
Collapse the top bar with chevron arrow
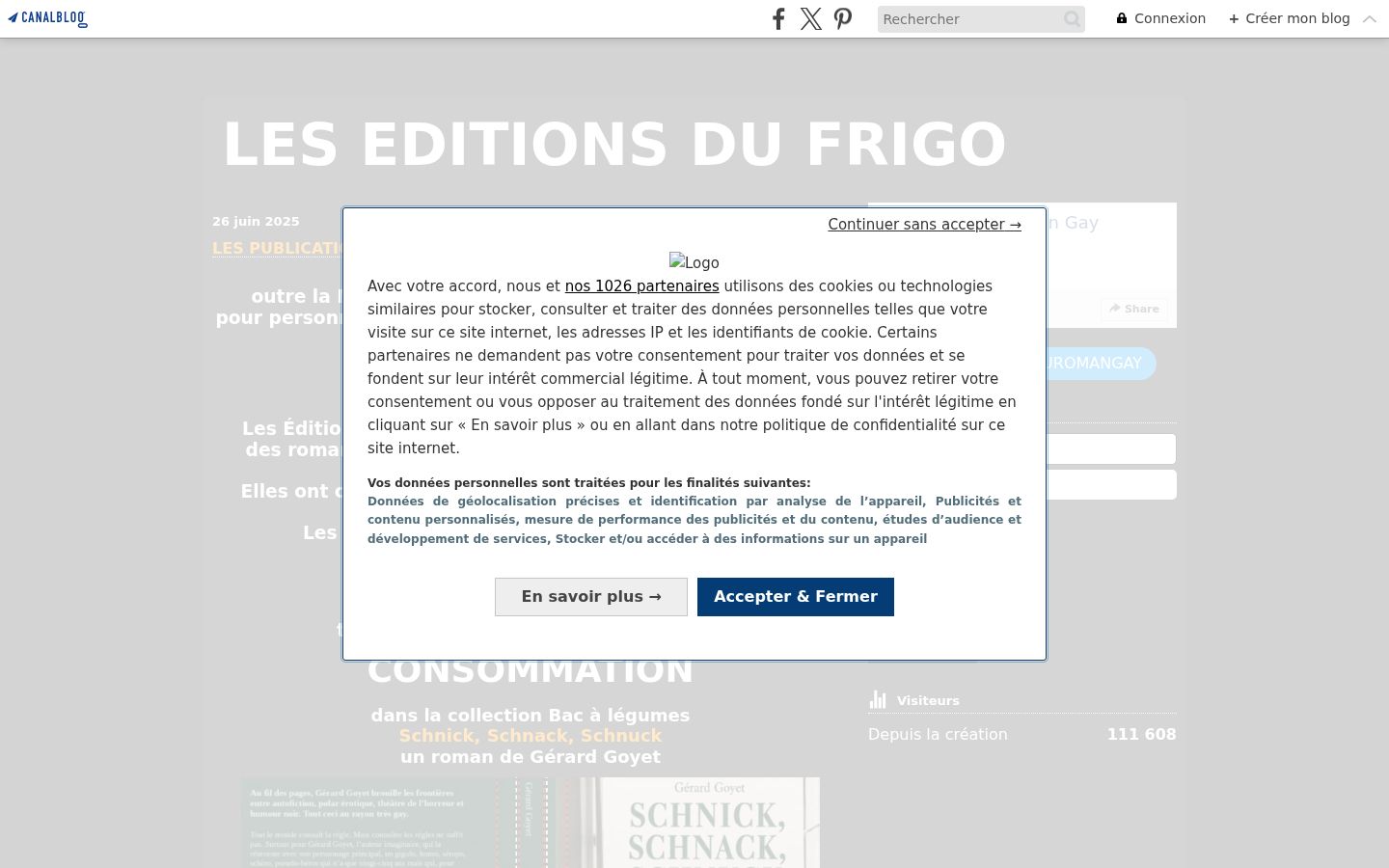click(1369, 18)
